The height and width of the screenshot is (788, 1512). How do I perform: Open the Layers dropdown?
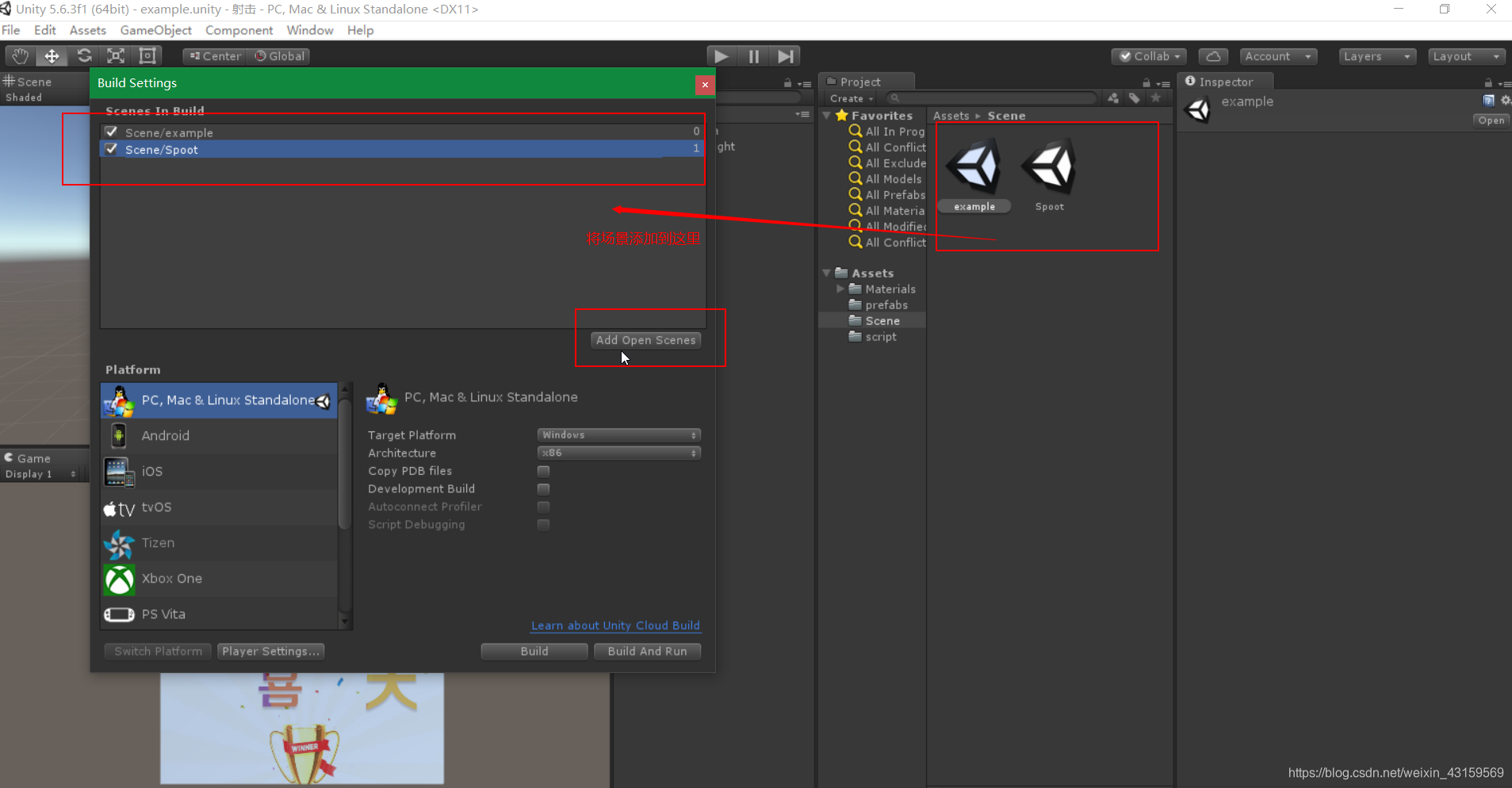[1377, 56]
